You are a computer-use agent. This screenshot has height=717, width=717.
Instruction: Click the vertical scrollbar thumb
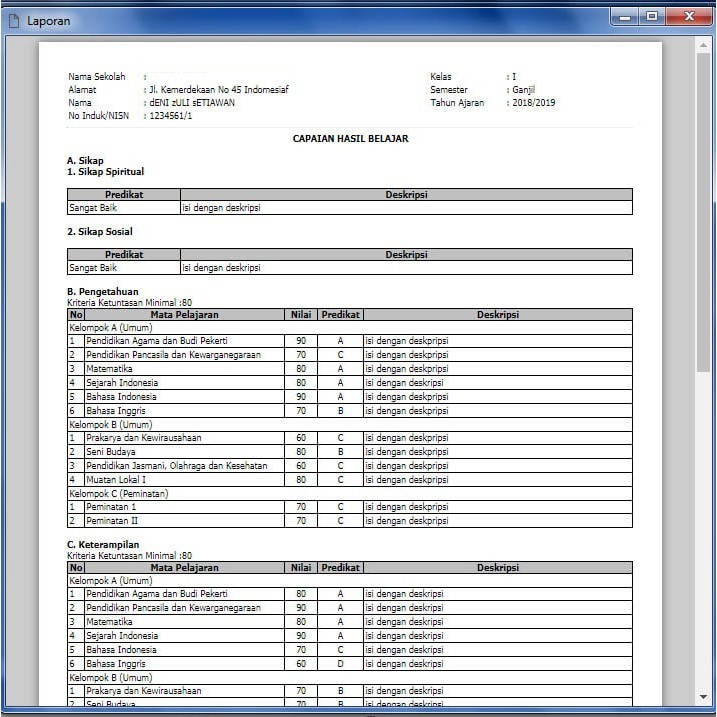click(703, 213)
